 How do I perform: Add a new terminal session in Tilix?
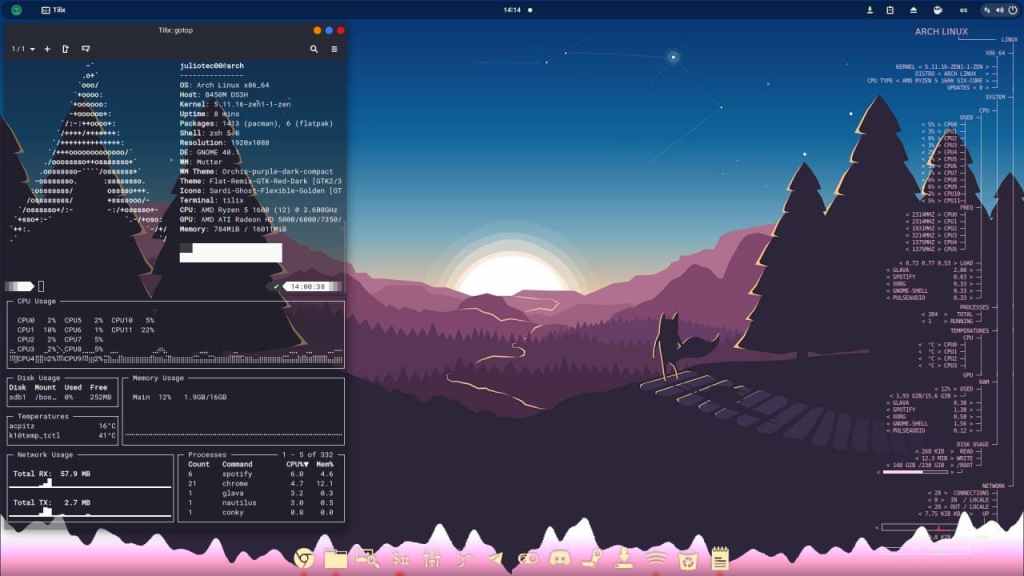point(47,49)
